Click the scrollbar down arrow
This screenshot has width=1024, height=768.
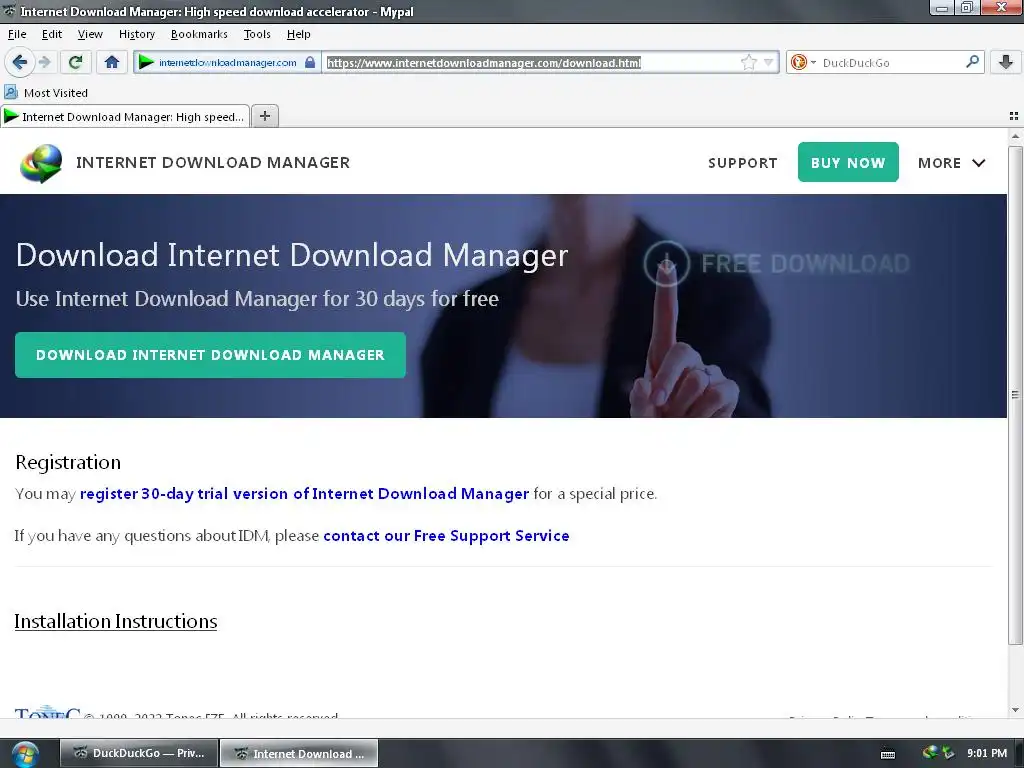pyautogui.click(x=1015, y=710)
